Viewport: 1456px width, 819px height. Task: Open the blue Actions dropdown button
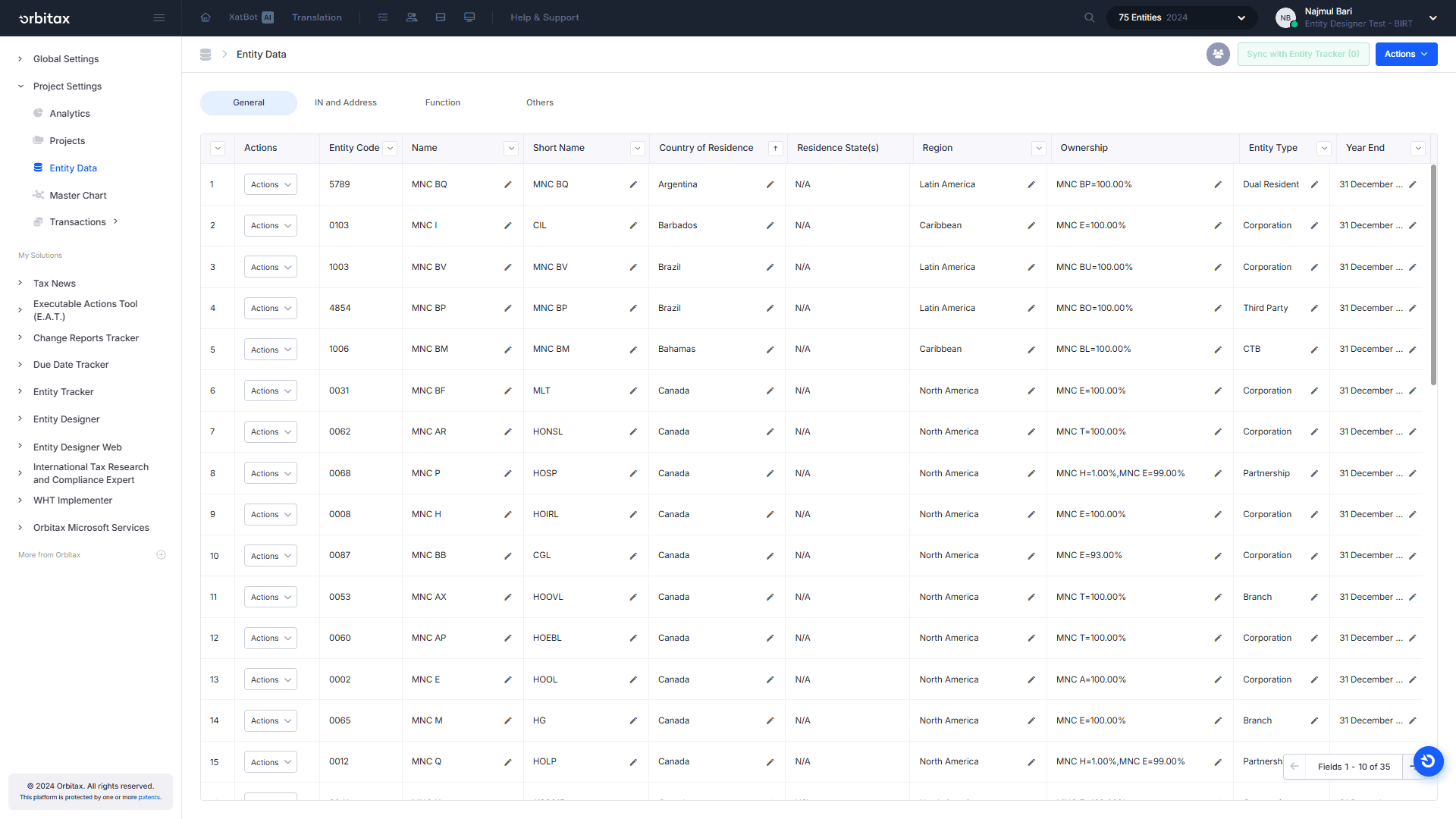coord(1406,54)
